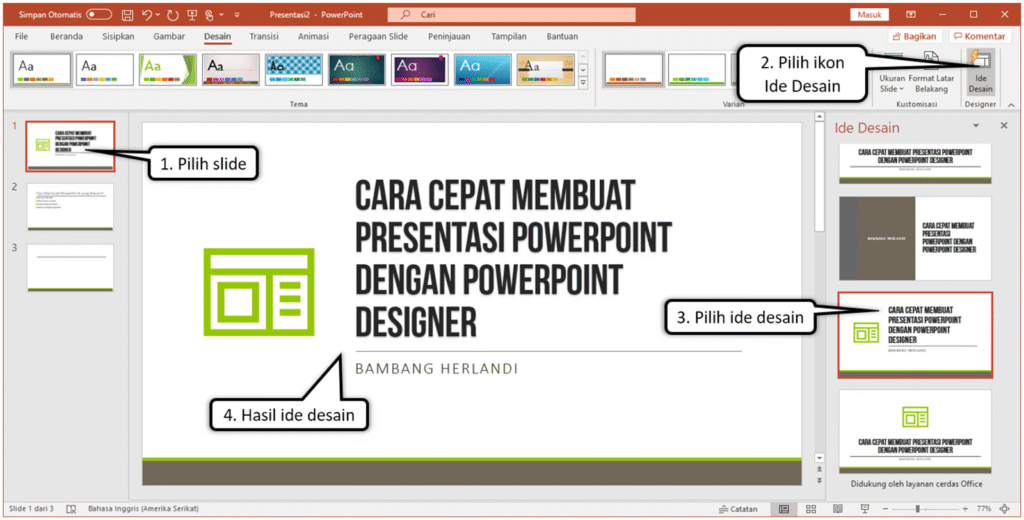Open Ide Desain pane options dropdown
Screen dimensions: 1024x520
[x=976, y=125]
